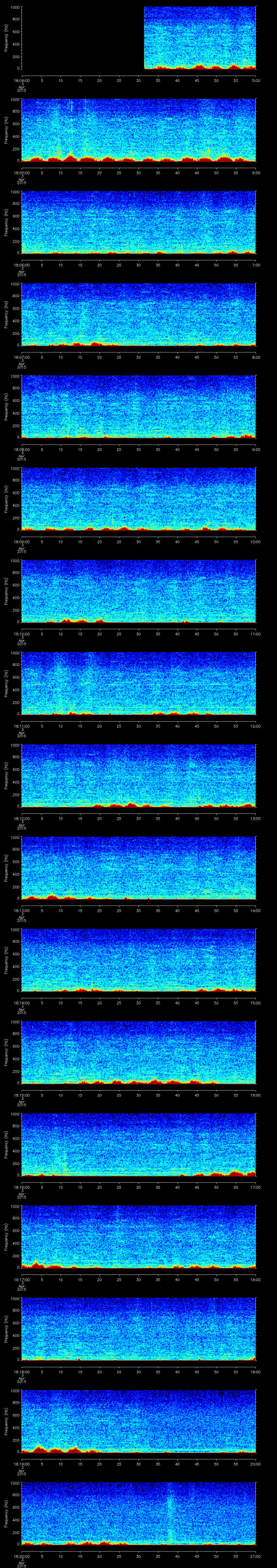Click the 16:00 end time label
Image resolution: width=277 pixels, height=1568 pixels.
255,1095
